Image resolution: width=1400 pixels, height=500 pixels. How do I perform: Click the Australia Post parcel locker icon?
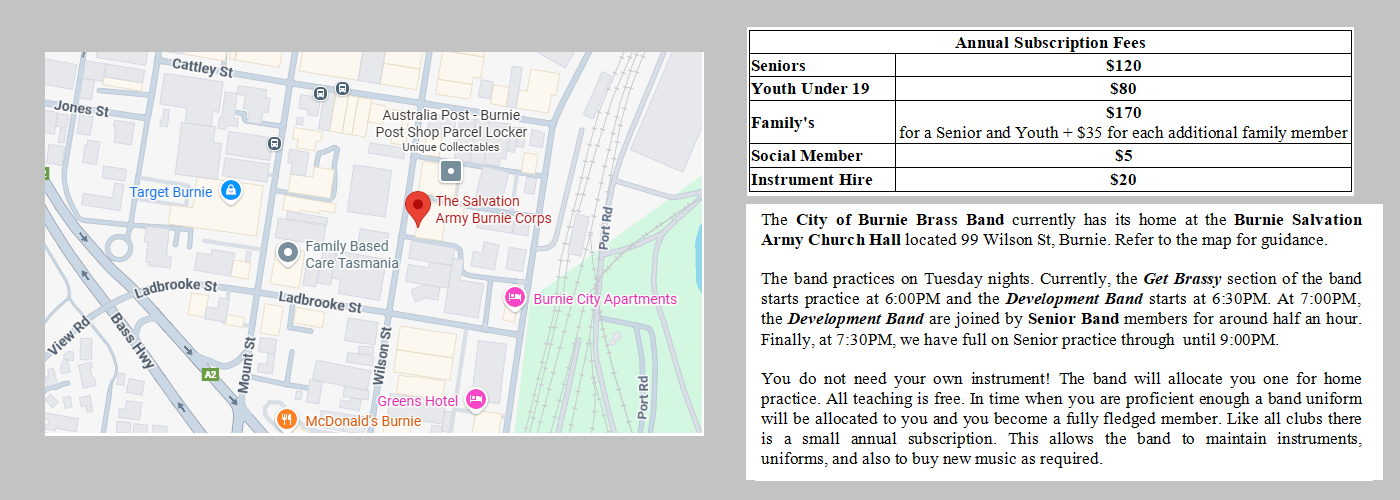[x=451, y=171]
